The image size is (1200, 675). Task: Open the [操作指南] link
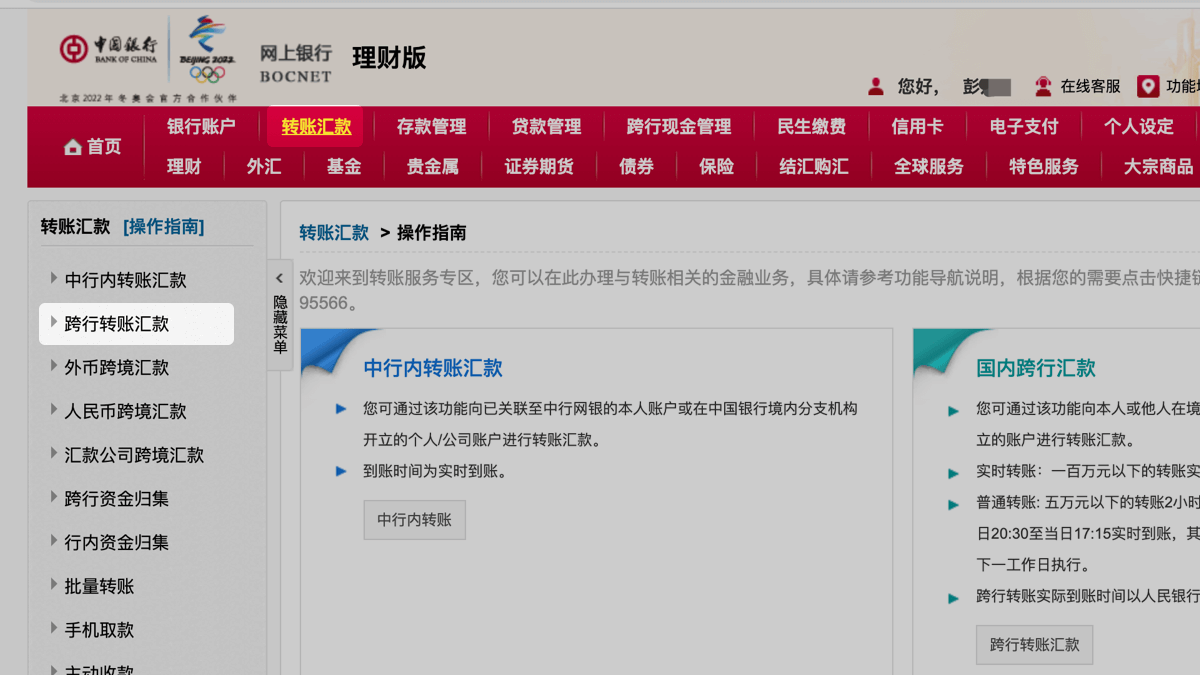[x=163, y=227]
